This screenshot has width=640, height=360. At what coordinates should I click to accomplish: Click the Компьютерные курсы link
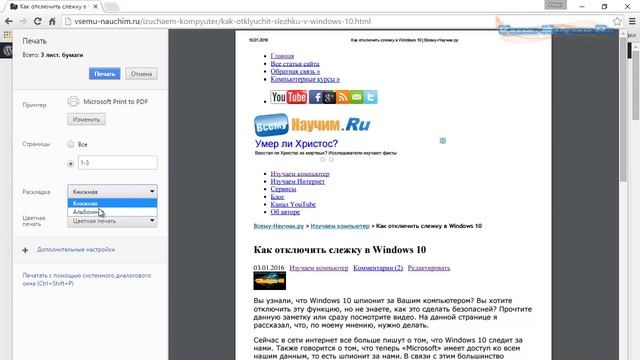point(305,79)
